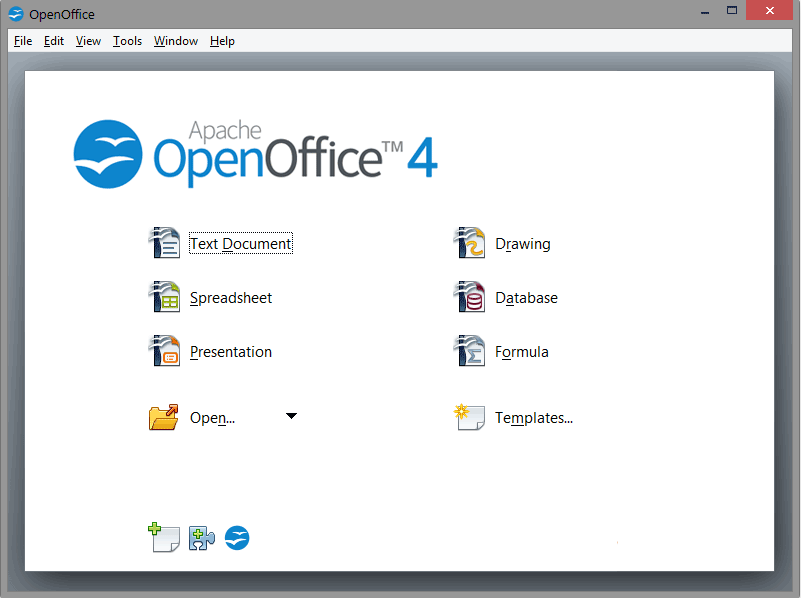This screenshot has width=801, height=598.
Task: Open the File menu
Action: (22, 41)
